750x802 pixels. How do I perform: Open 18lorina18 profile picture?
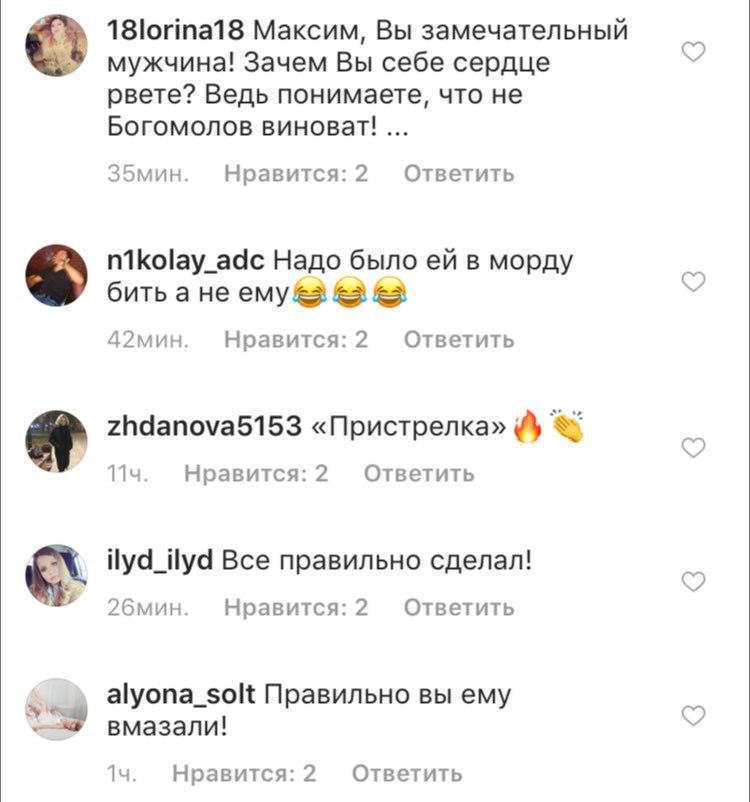(x=56, y=46)
